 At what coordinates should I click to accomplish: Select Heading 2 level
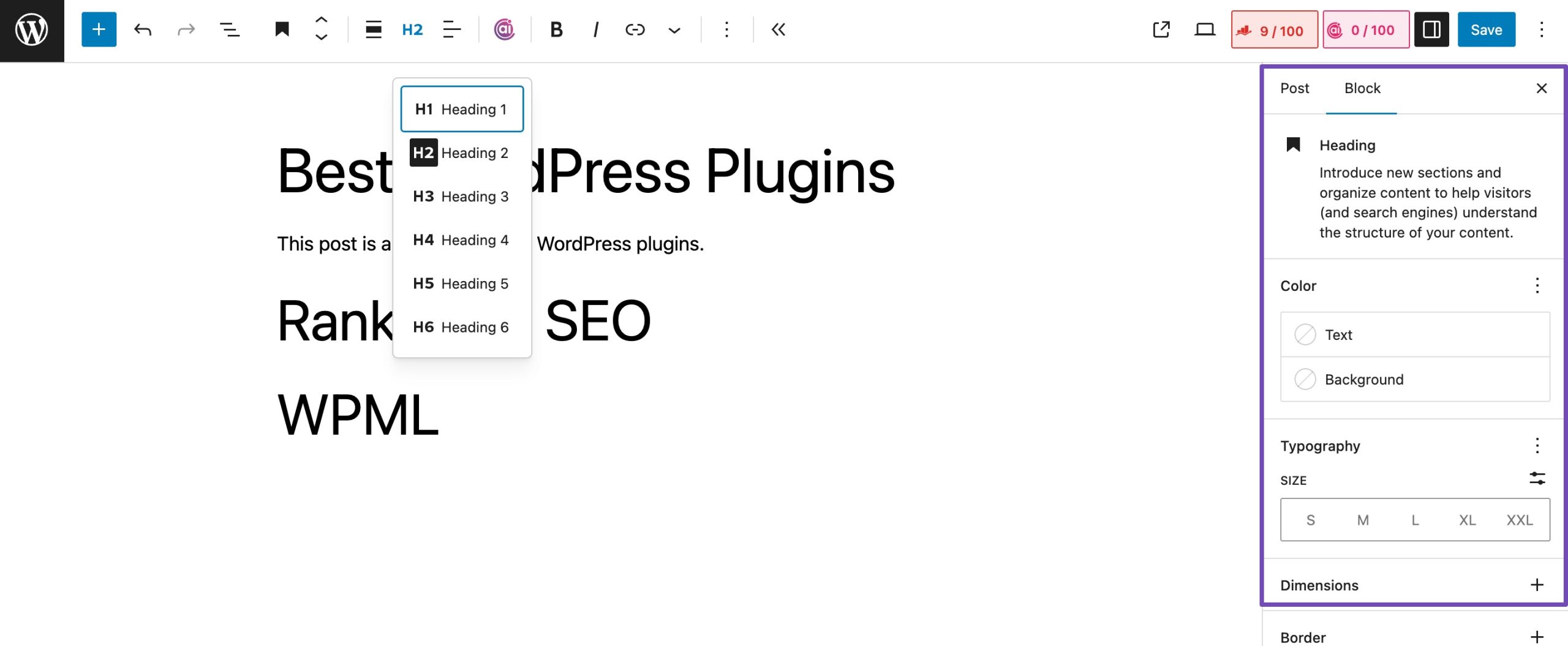(x=462, y=152)
